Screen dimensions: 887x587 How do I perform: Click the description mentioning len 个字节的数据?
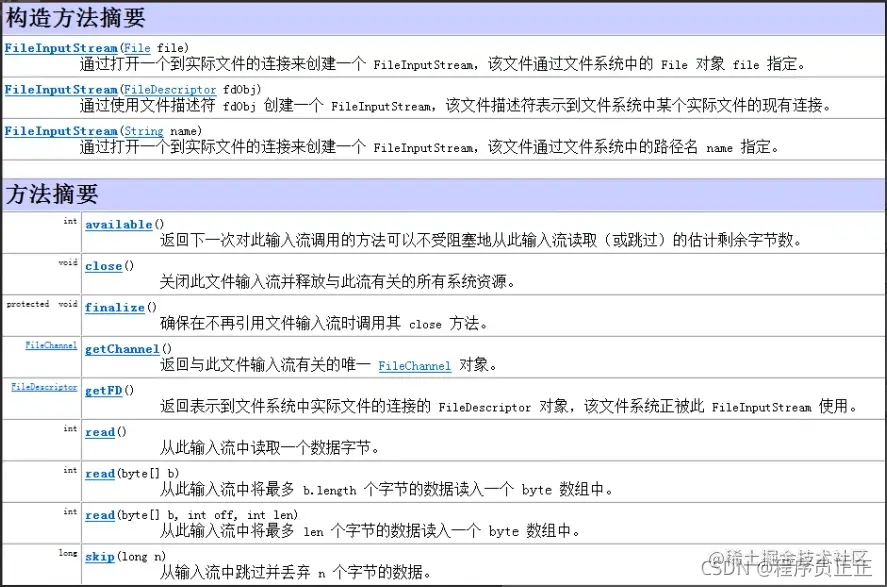[x=370, y=530]
